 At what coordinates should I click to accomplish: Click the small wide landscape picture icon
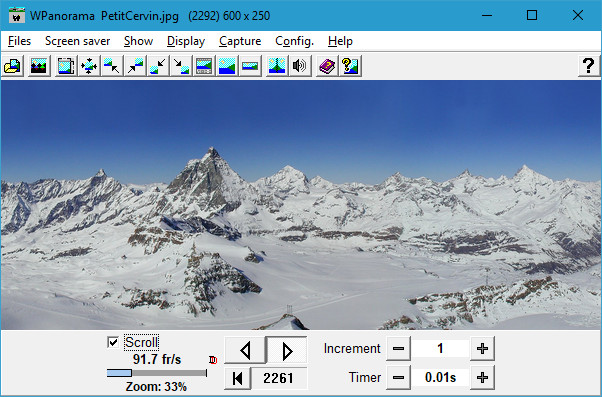pyautogui.click(x=250, y=66)
